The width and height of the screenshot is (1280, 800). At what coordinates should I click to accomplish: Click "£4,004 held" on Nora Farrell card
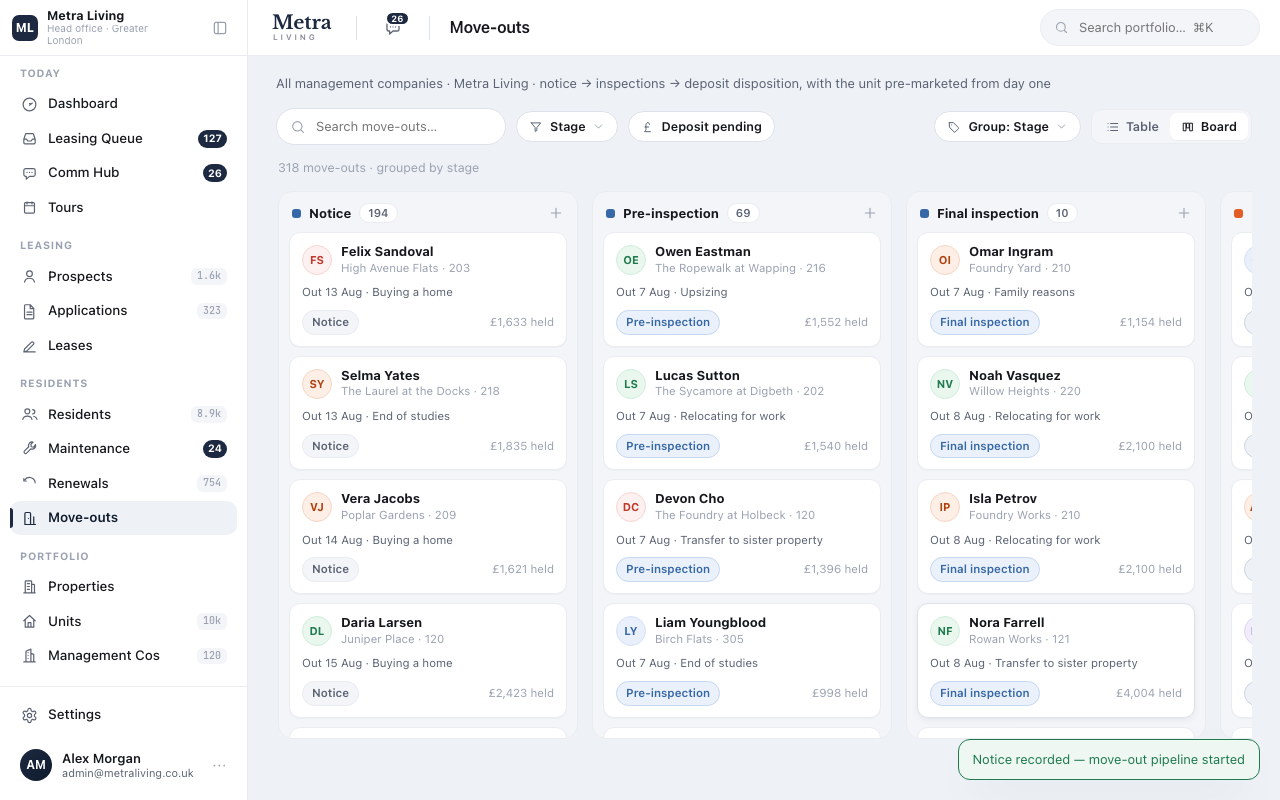(1149, 693)
